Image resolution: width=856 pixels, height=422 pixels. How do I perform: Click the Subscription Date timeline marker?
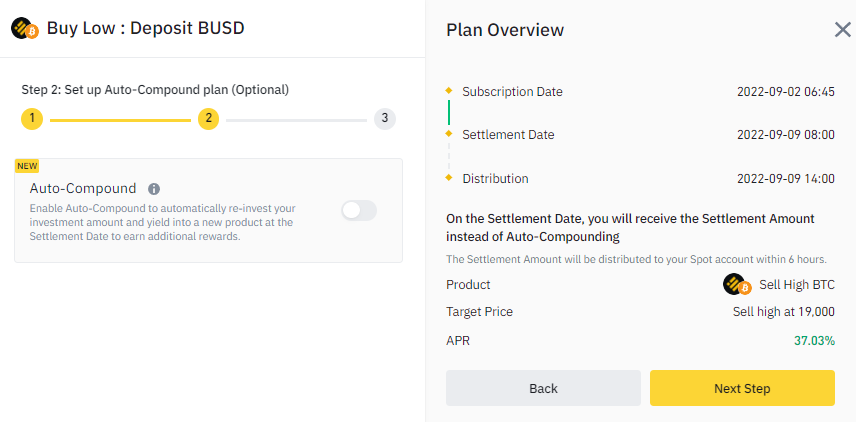(449, 91)
